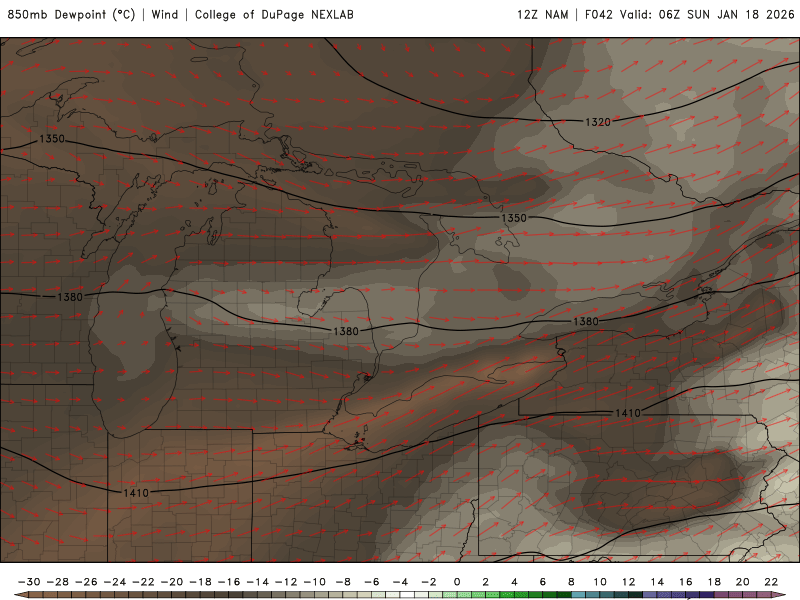
Task: Click the "12Z NAM" model run text
Action: coord(542,15)
